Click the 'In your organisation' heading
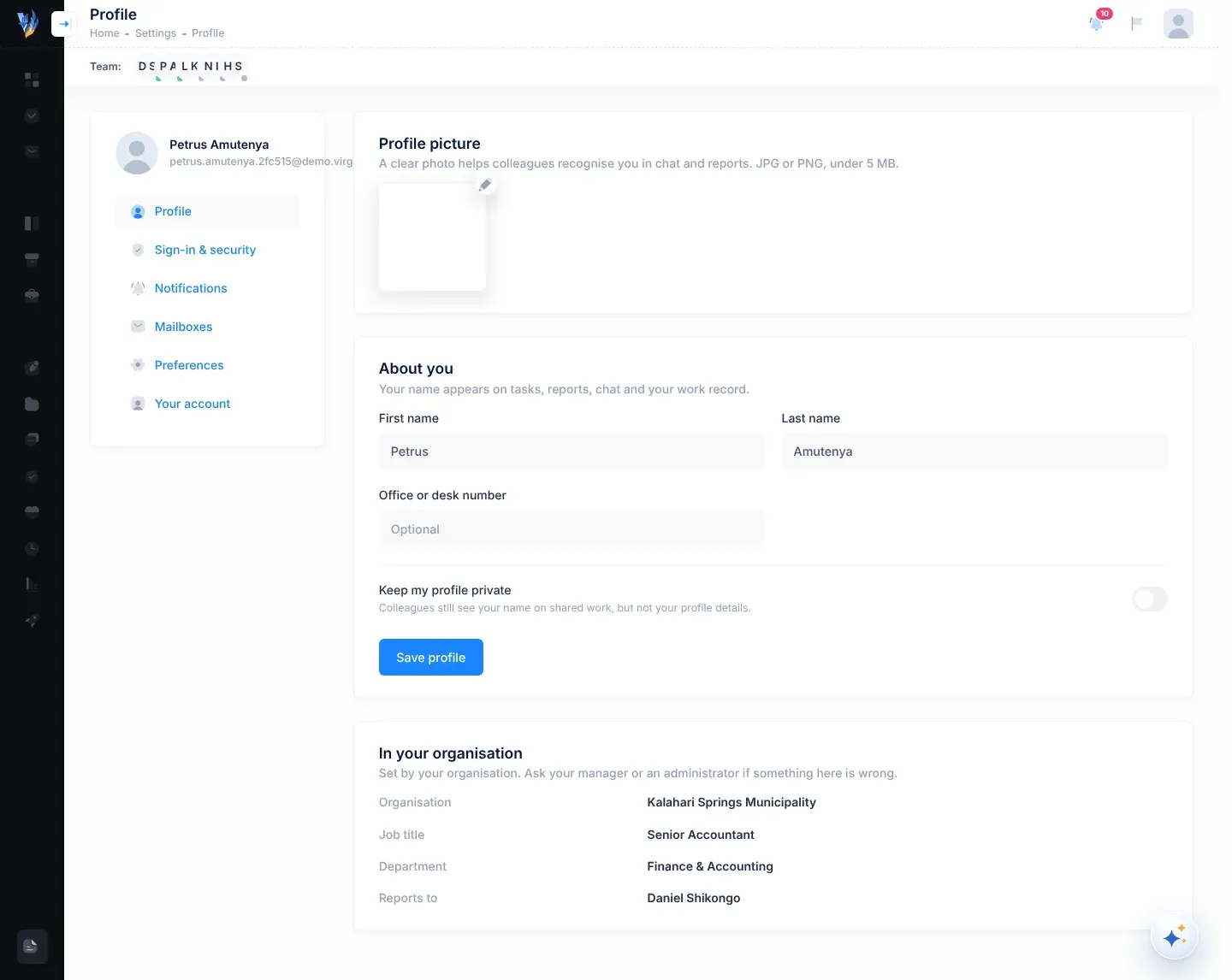Image resolution: width=1232 pixels, height=980 pixels. click(451, 753)
